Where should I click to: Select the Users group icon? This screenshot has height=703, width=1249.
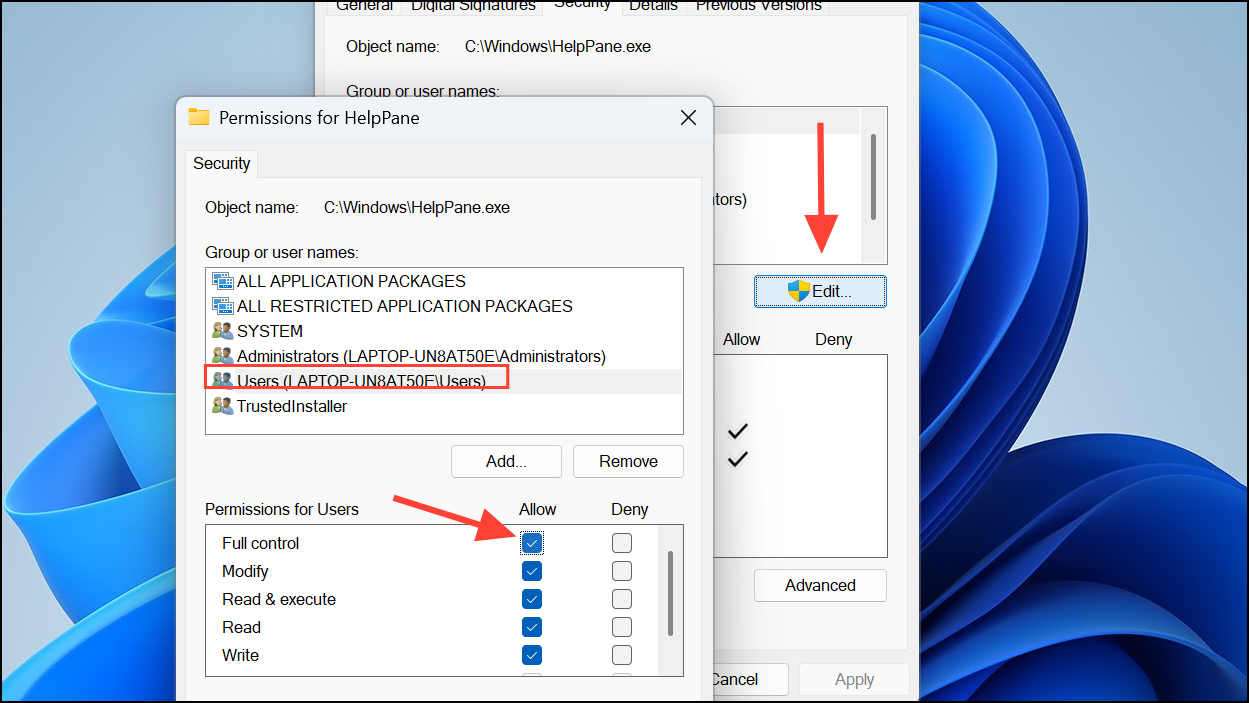click(x=222, y=380)
